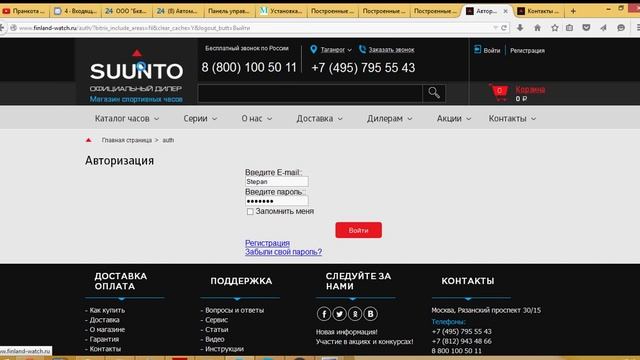This screenshot has width=640, height=360.
Task: Switch to the Установка... tab
Action: (x=282, y=11)
